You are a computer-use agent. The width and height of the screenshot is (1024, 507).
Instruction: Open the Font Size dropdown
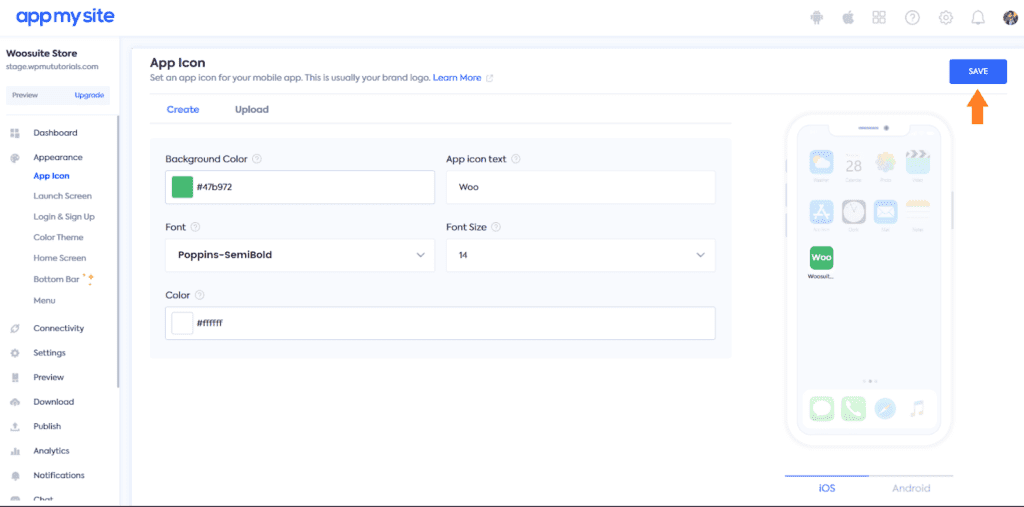point(581,255)
